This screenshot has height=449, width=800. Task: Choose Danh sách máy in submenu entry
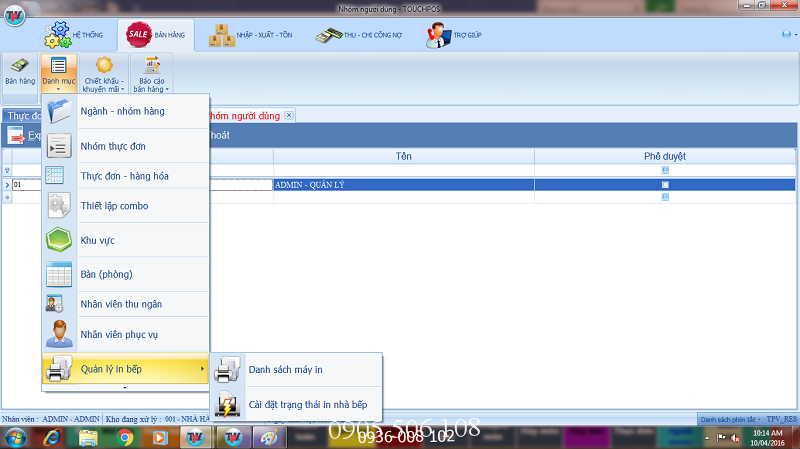click(296, 369)
